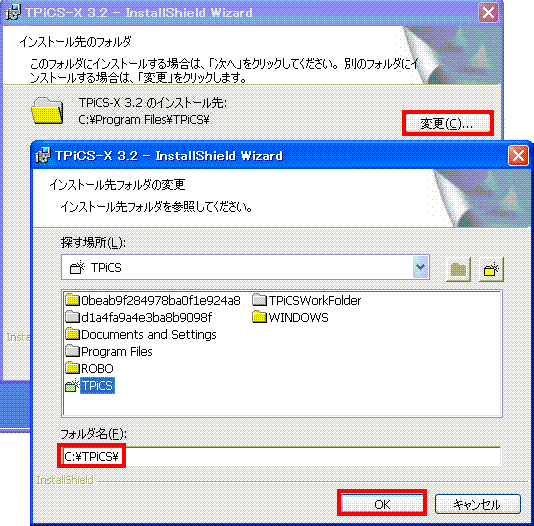Select the Program Files folder icon

point(72,351)
